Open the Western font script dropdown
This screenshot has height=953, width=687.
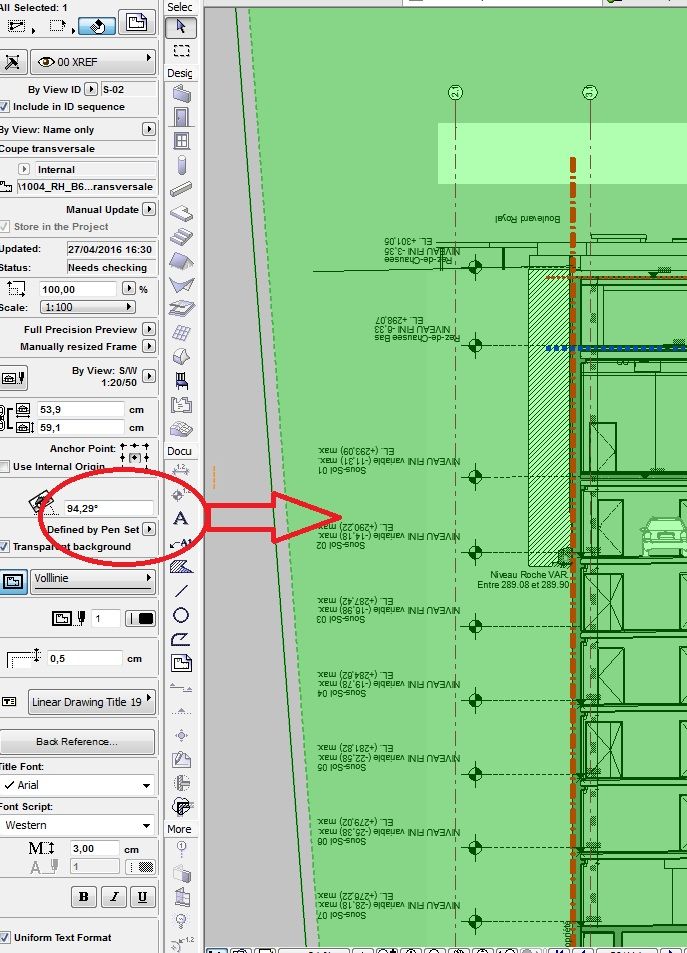(x=77, y=825)
